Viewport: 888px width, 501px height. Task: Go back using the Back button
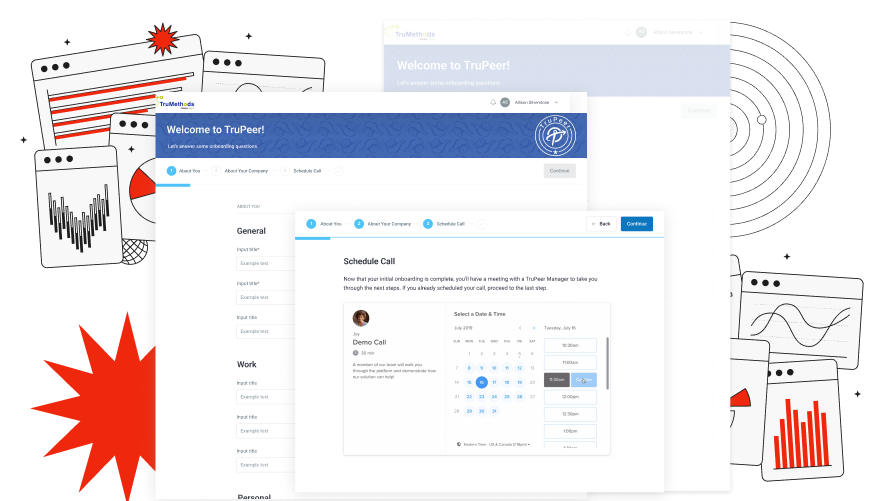[x=601, y=224]
